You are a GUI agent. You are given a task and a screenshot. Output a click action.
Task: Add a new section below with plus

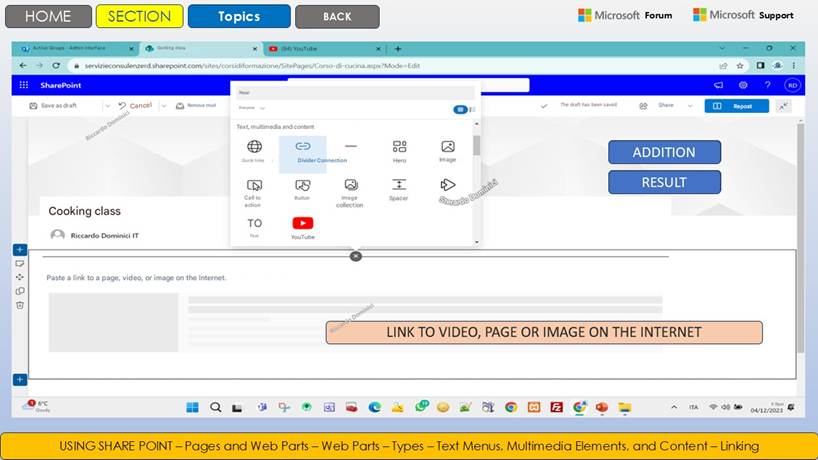(x=20, y=380)
